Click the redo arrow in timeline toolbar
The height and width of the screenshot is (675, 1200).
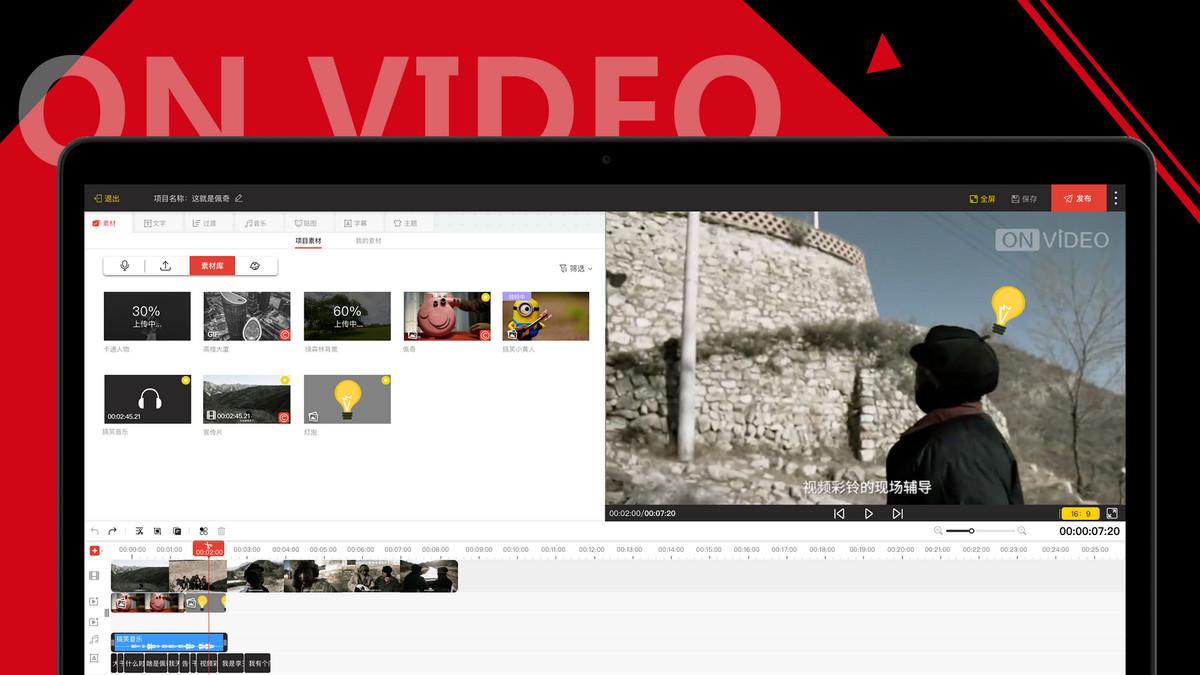pyautogui.click(x=113, y=531)
